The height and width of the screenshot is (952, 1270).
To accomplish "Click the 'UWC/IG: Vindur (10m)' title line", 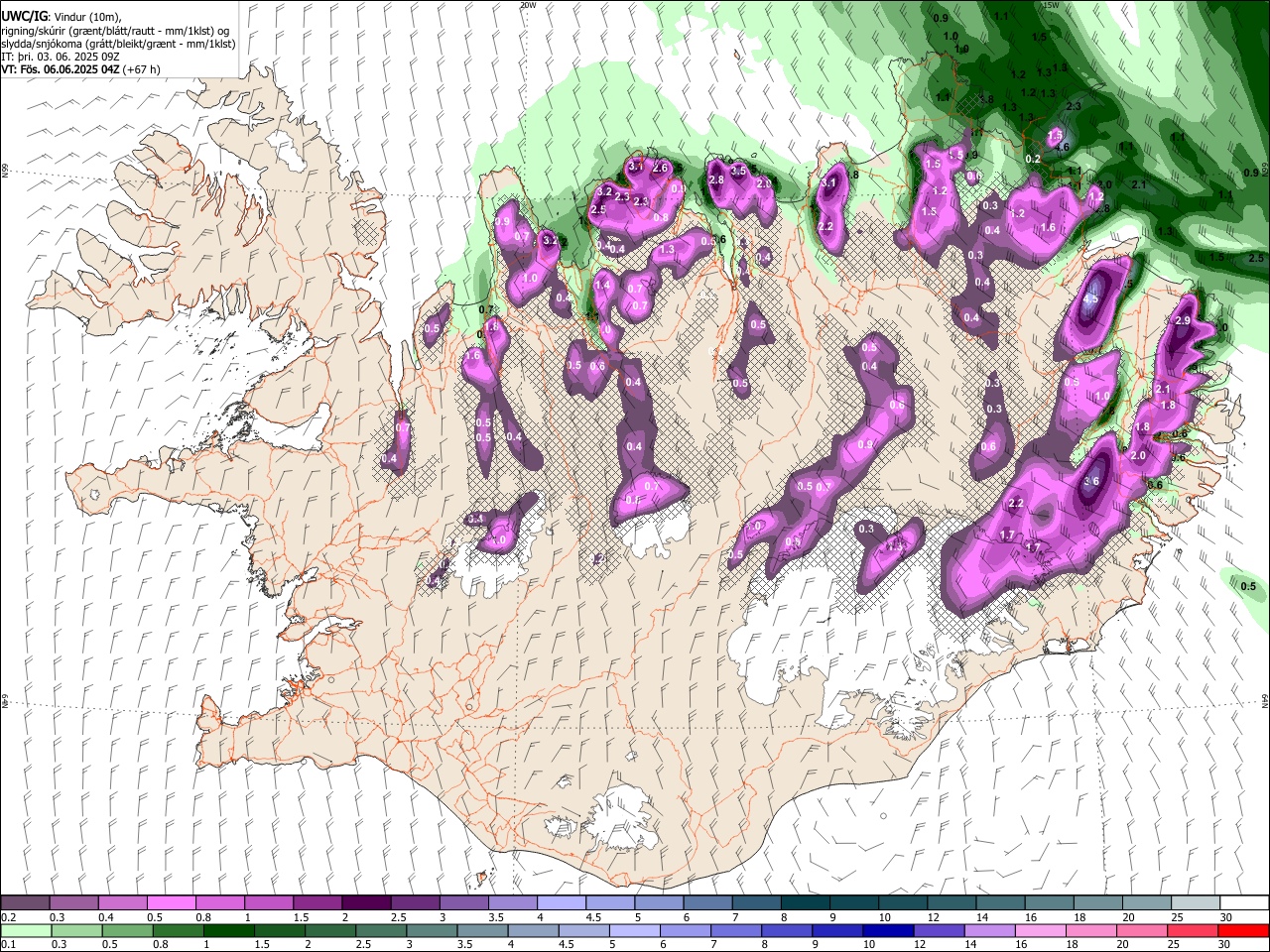I will (x=61, y=17).
